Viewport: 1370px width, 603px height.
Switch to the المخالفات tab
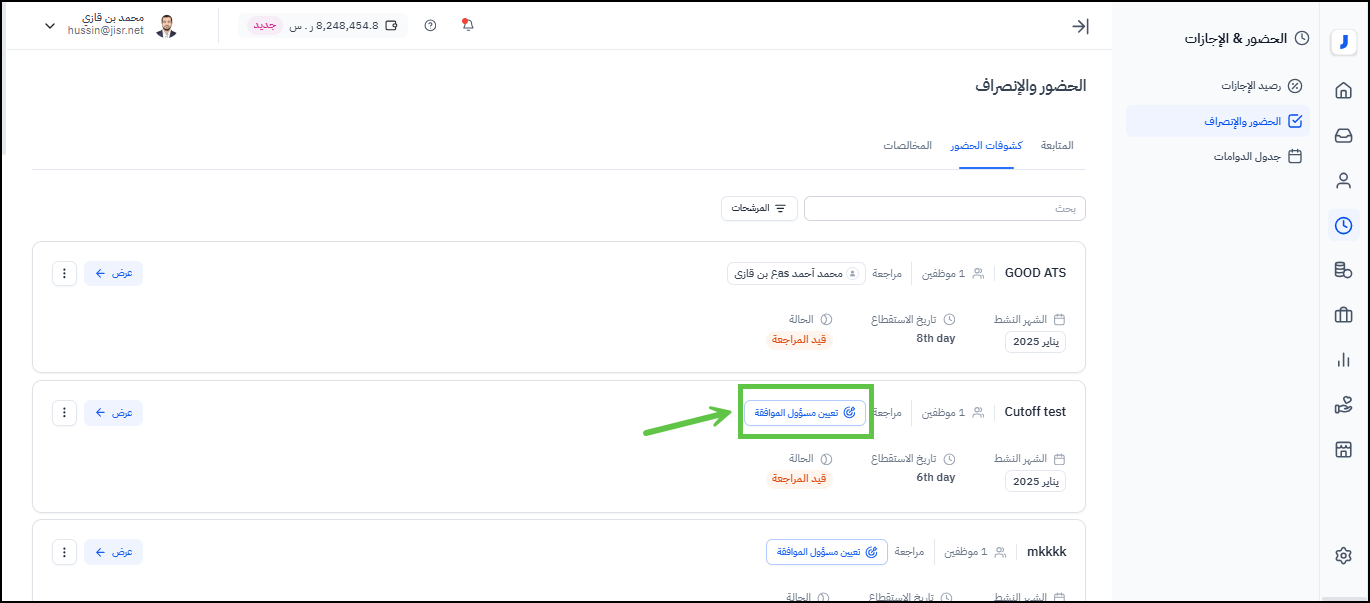click(x=907, y=146)
